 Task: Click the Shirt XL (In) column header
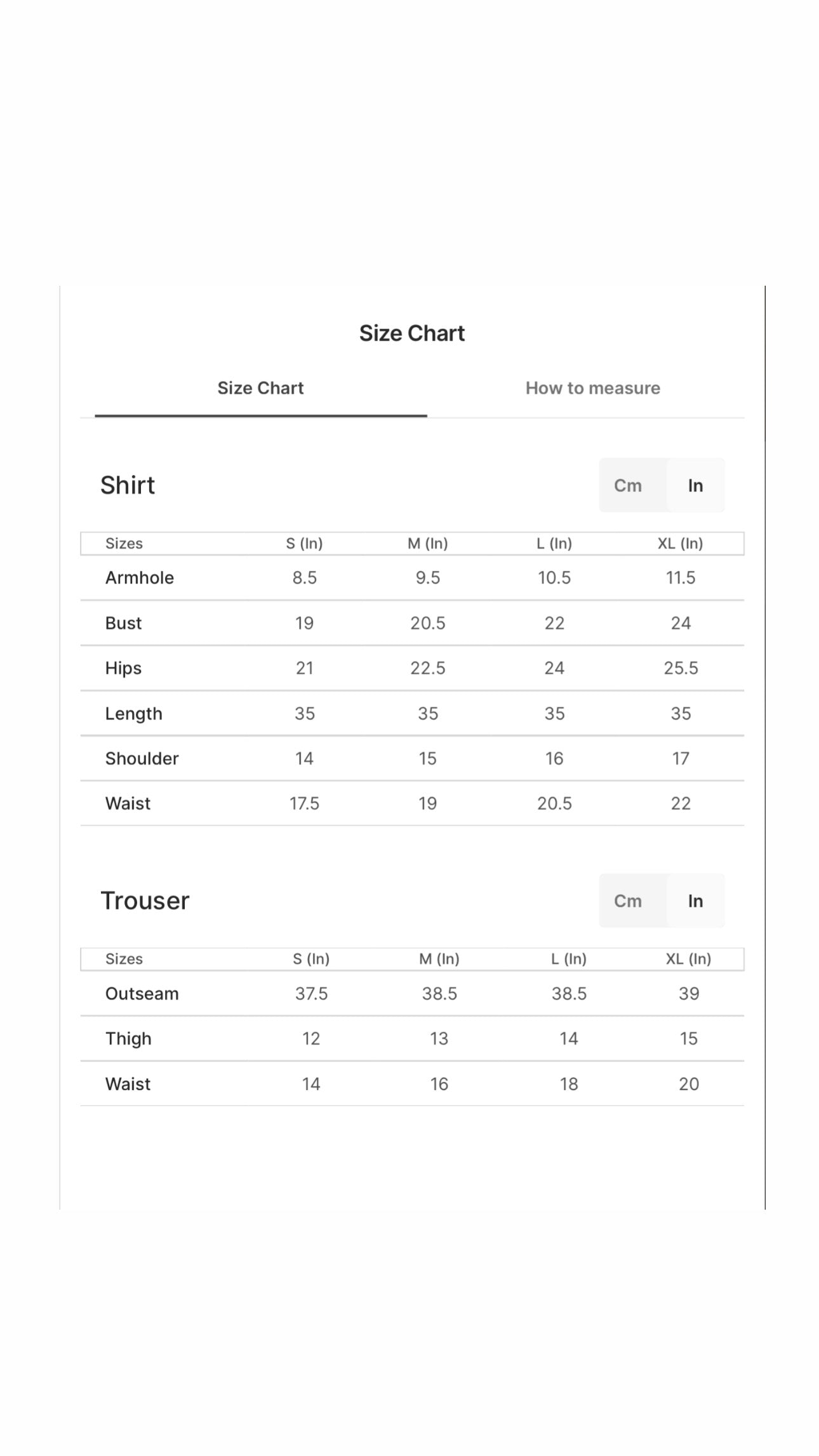click(680, 544)
